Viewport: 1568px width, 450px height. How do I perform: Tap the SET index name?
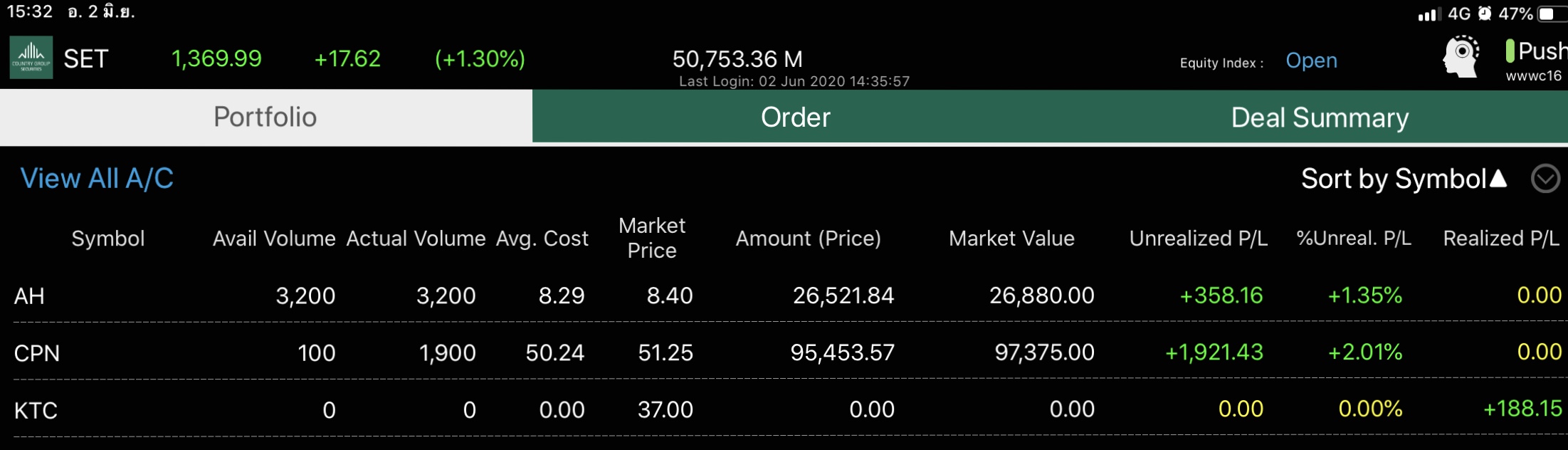pos(86,58)
